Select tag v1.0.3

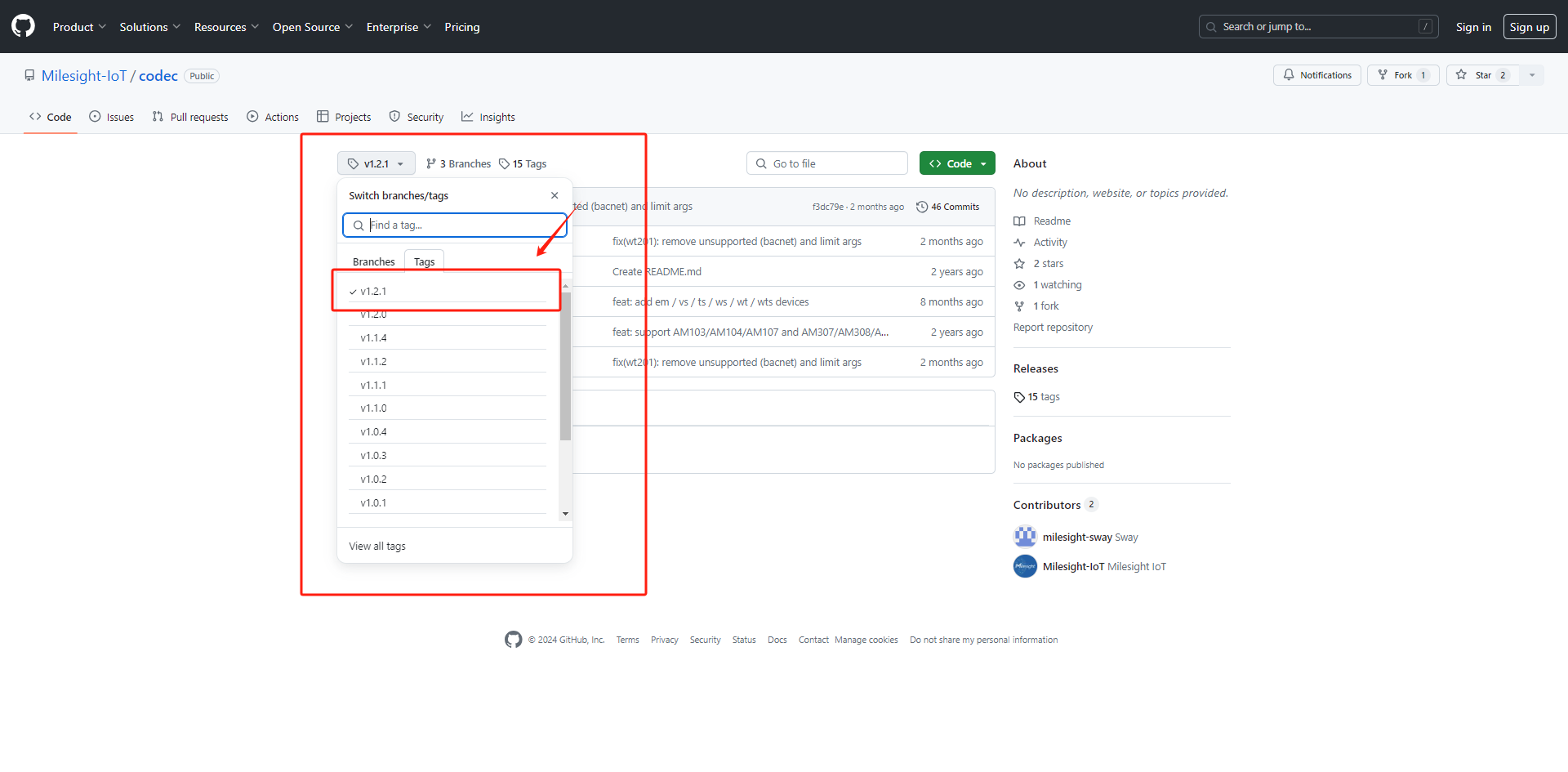(448, 455)
